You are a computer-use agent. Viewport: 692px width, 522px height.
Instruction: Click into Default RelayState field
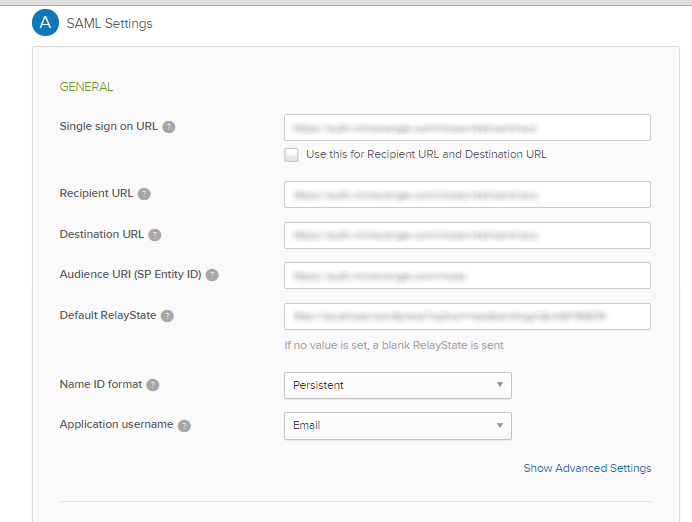coord(467,316)
